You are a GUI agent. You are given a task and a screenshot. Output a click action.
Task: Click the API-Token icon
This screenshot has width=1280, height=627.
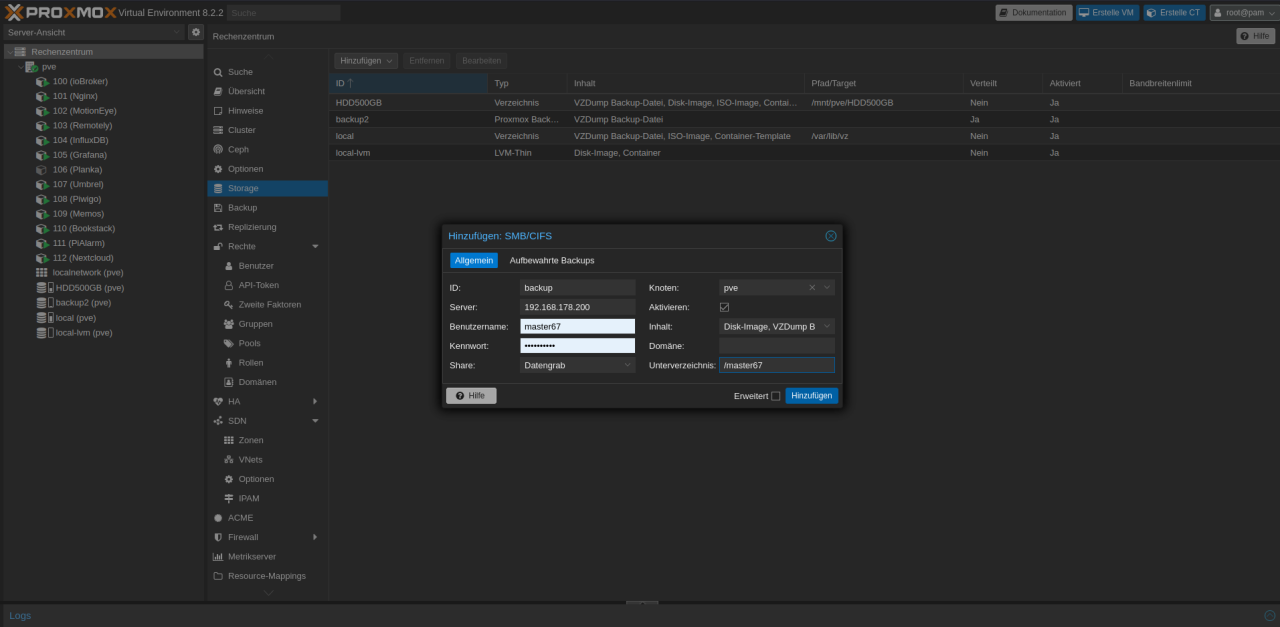point(229,285)
